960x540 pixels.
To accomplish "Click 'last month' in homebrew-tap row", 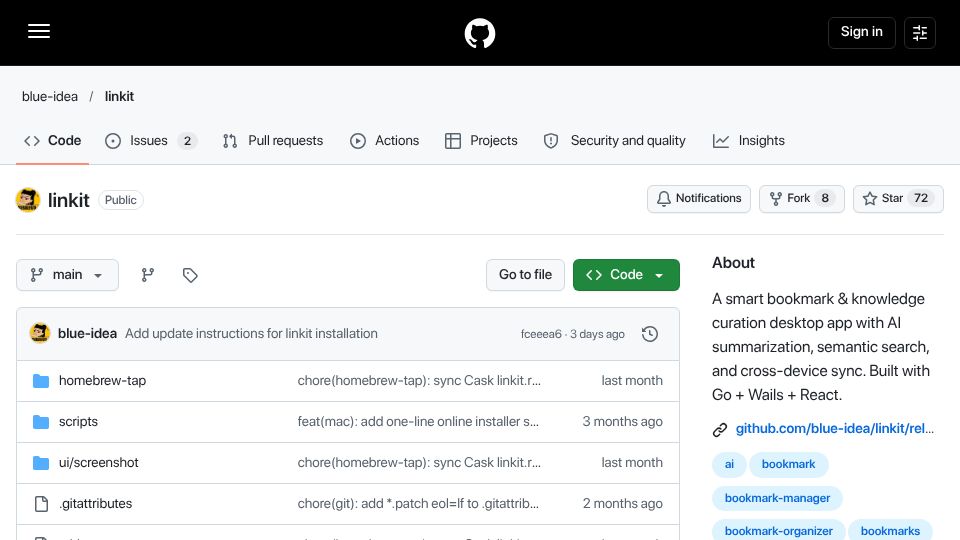I will [x=632, y=381].
